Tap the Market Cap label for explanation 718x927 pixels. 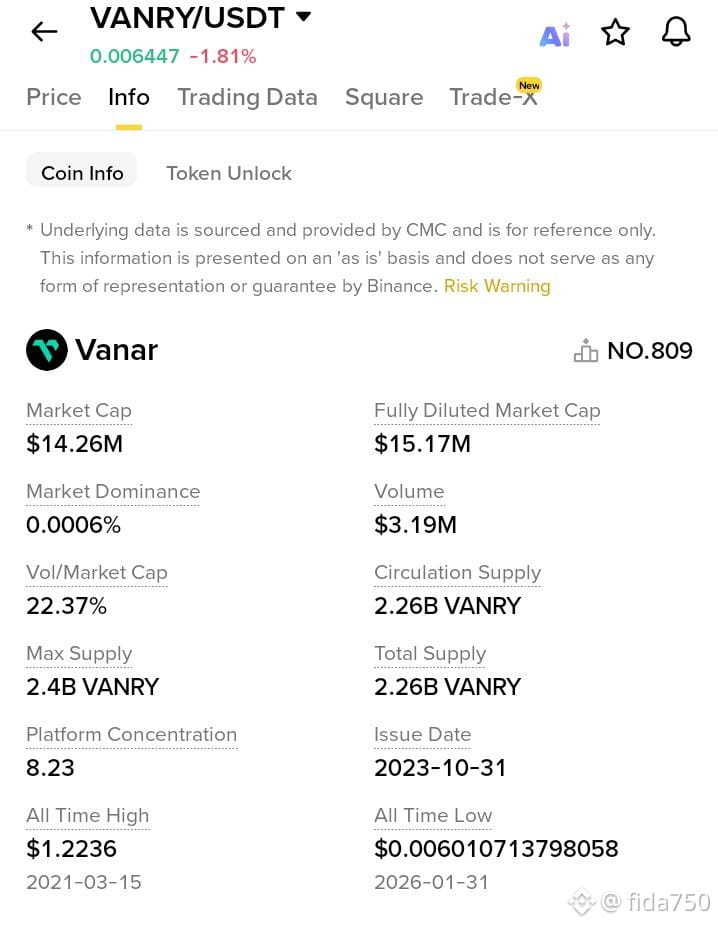79,410
